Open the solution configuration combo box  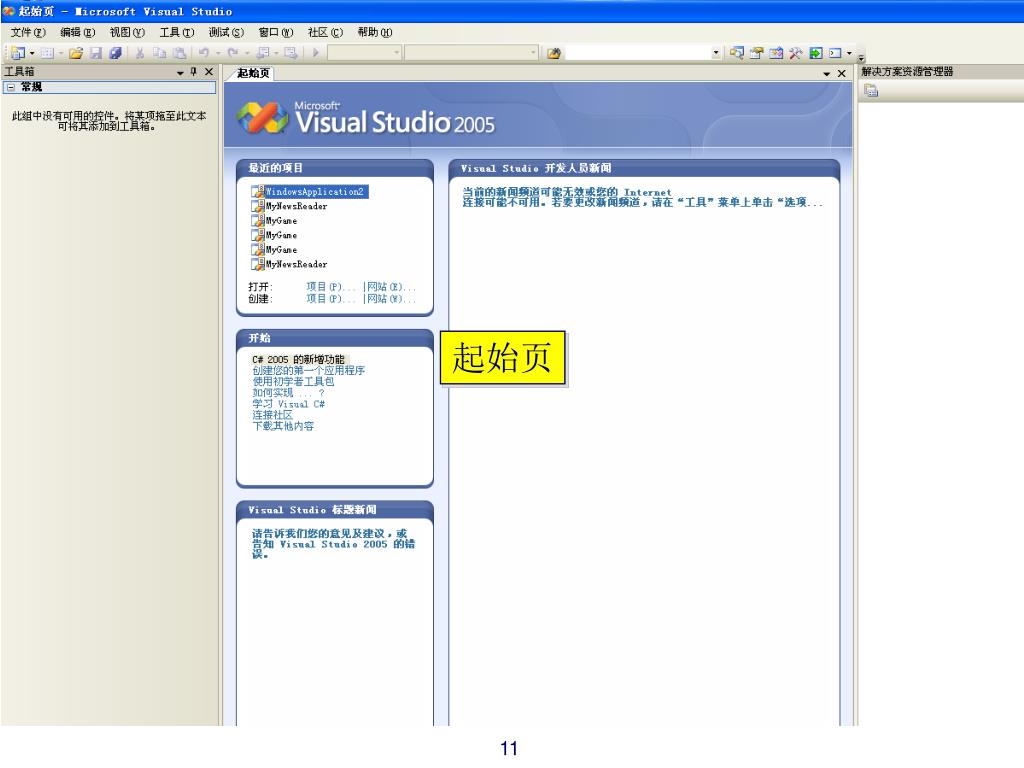(x=364, y=53)
